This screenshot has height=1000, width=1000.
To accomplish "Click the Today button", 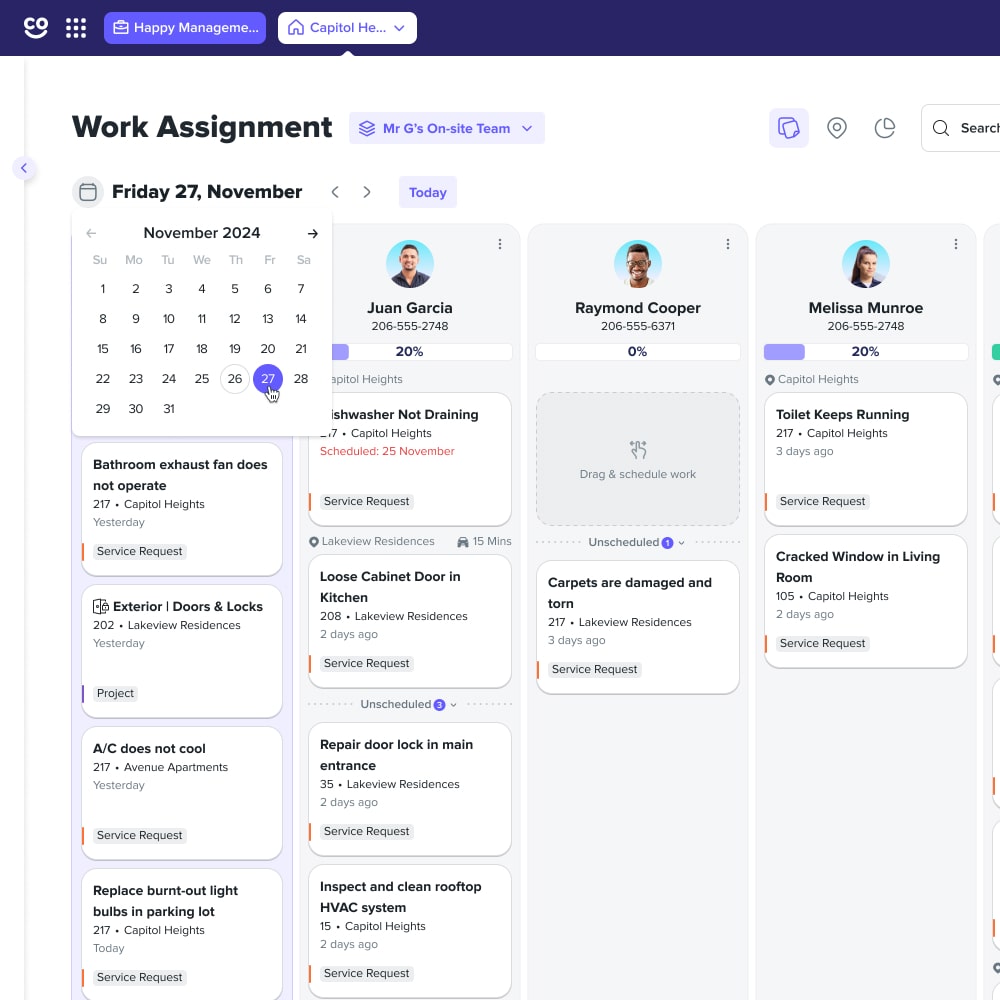I will [427, 192].
